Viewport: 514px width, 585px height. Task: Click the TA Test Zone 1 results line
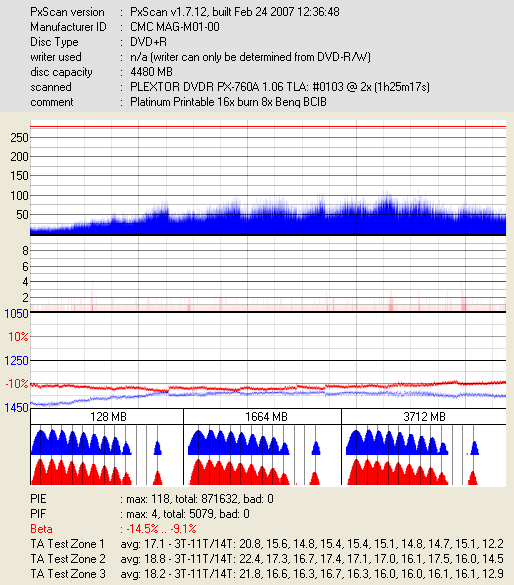(x=267, y=544)
